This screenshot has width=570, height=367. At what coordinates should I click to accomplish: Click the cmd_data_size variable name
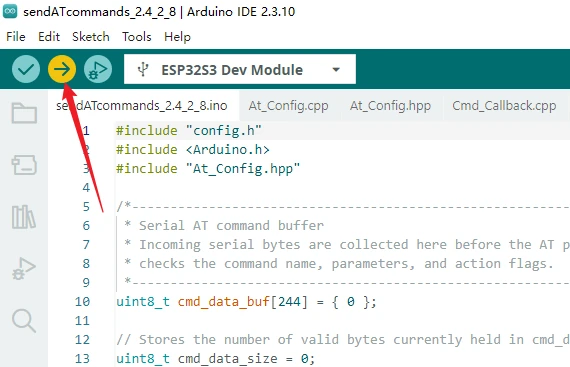(228, 359)
